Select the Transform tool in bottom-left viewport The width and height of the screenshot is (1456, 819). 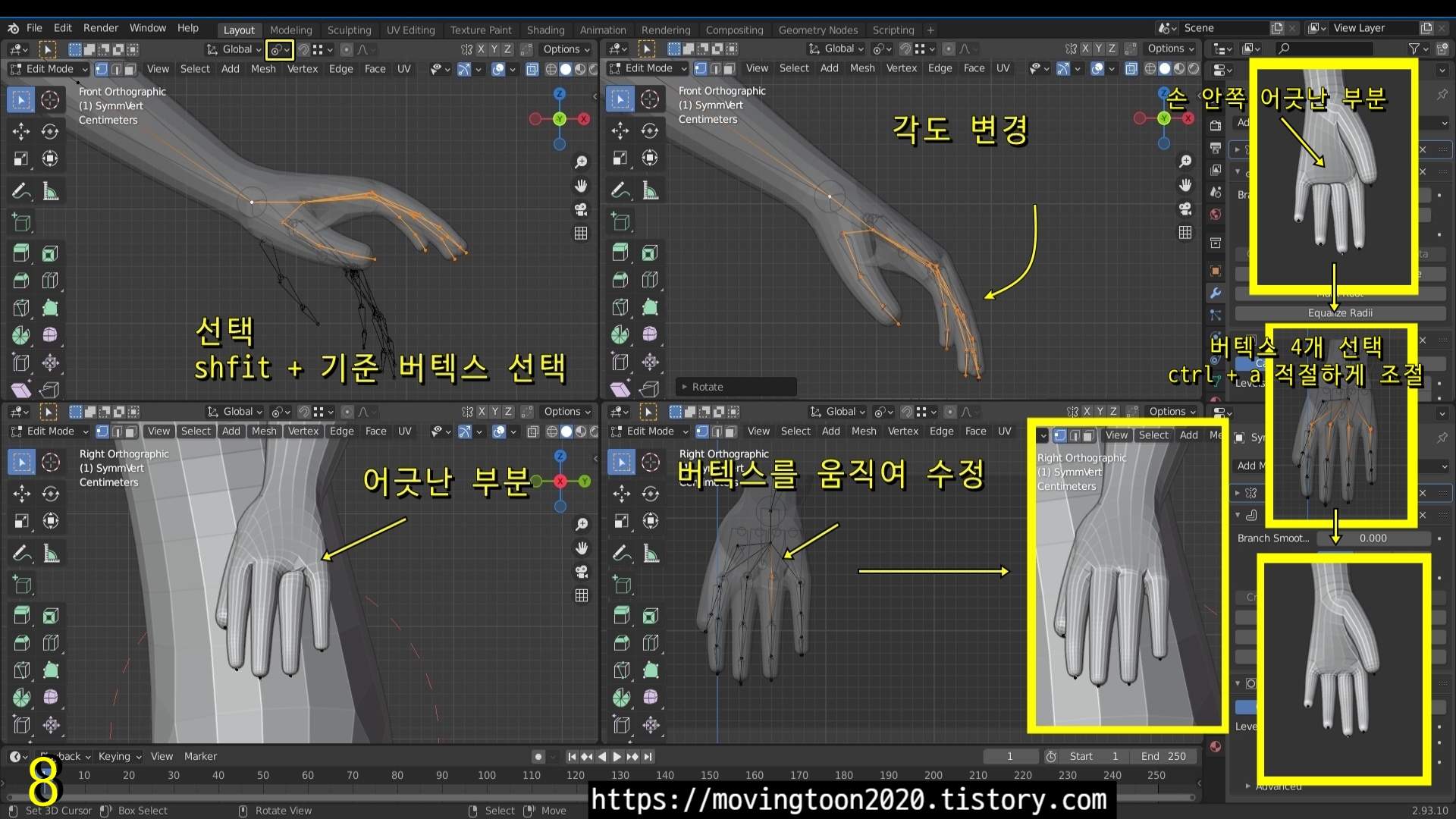click(51, 521)
